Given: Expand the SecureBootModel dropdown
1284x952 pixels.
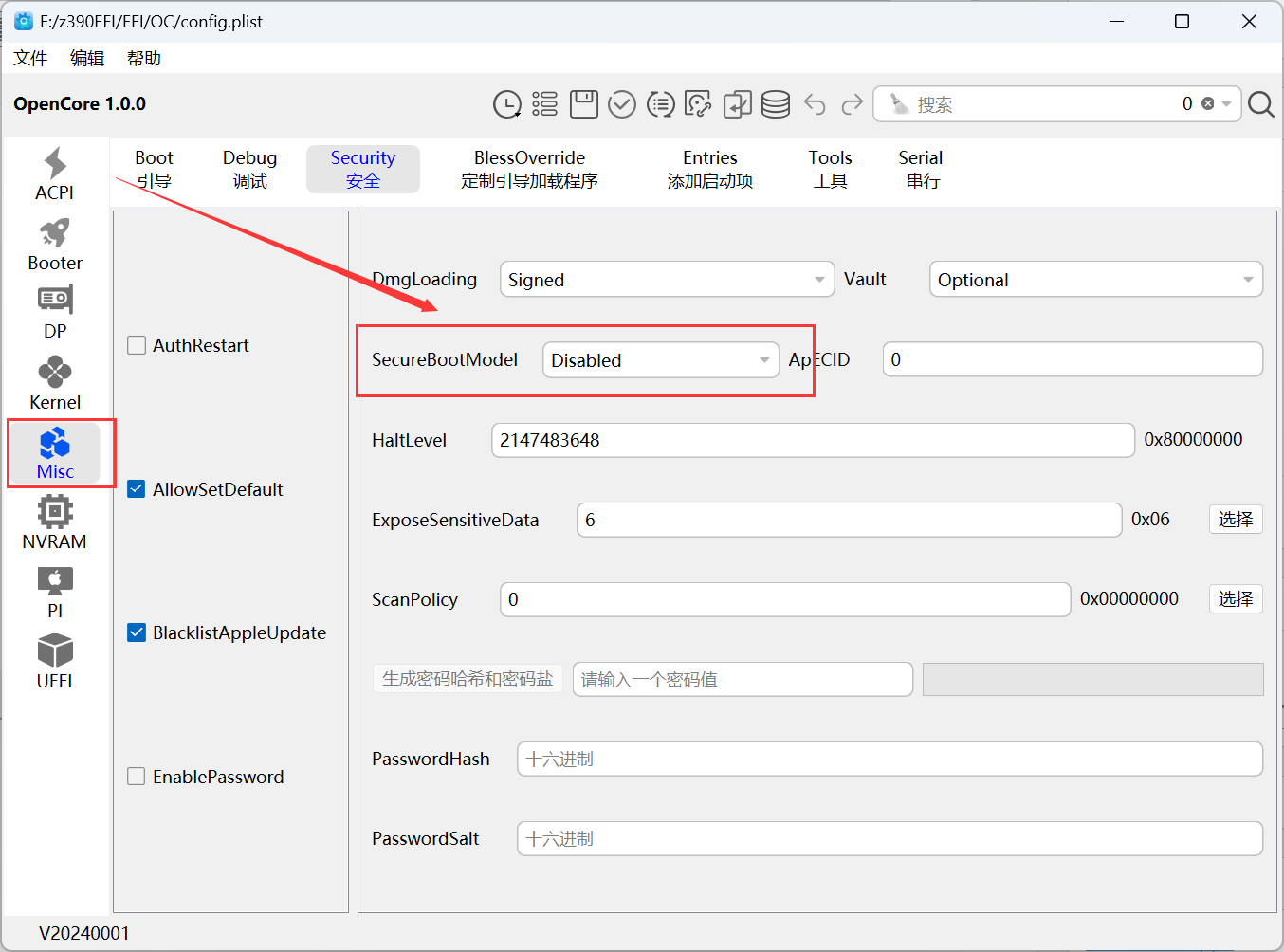Looking at the screenshot, I should tap(660, 360).
